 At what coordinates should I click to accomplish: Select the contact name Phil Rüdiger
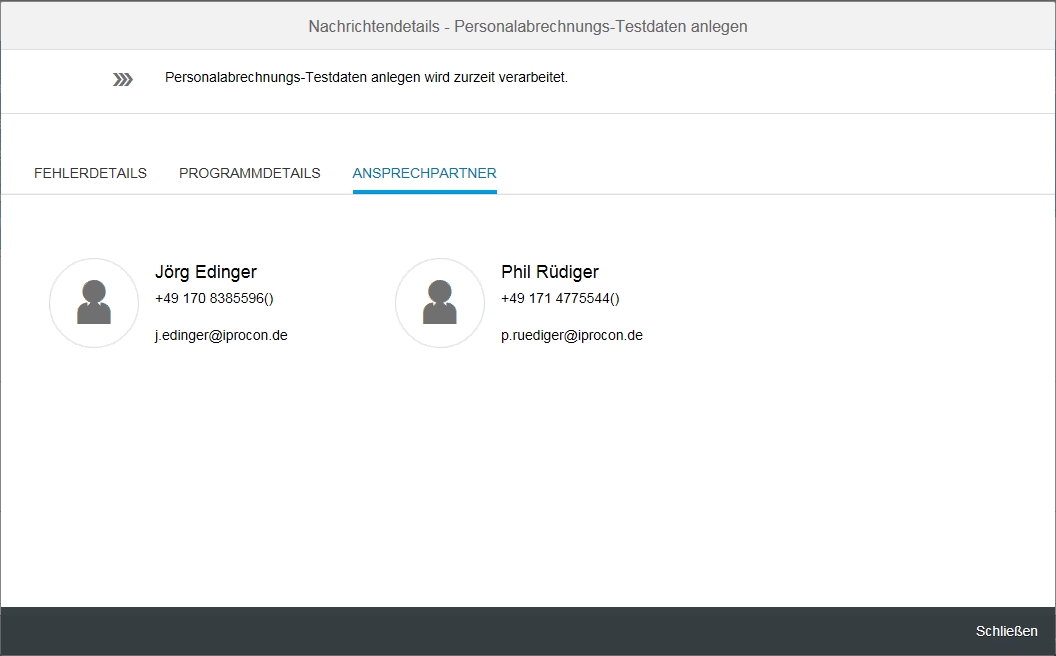click(x=550, y=272)
